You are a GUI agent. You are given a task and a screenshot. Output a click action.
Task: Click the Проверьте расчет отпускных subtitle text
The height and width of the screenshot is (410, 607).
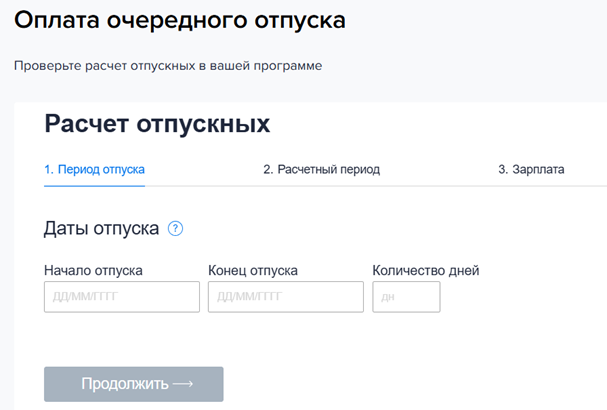pos(168,67)
